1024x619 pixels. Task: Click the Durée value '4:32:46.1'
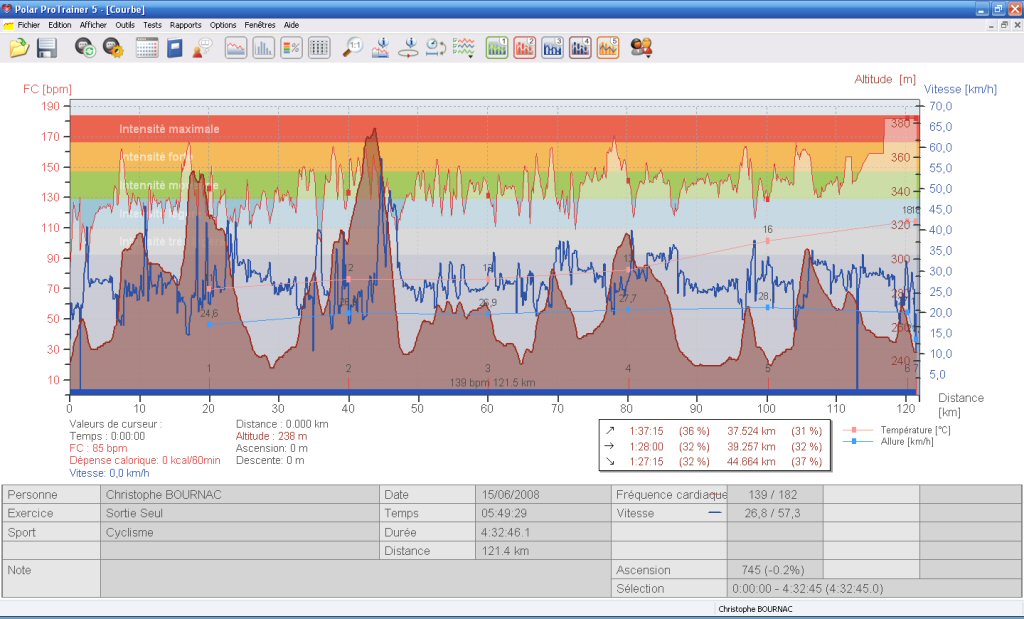click(505, 532)
